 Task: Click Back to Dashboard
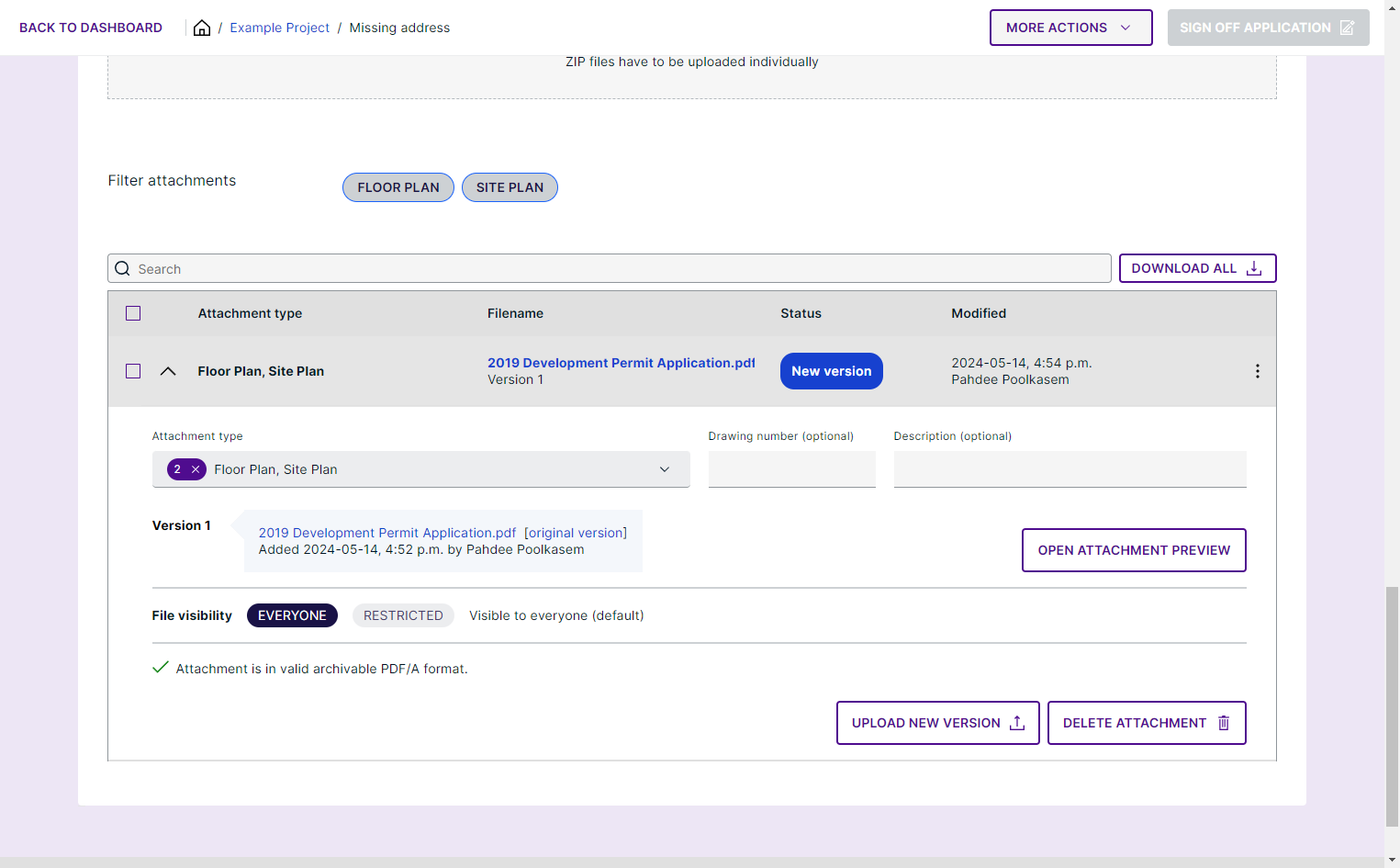(x=91, y=28)
